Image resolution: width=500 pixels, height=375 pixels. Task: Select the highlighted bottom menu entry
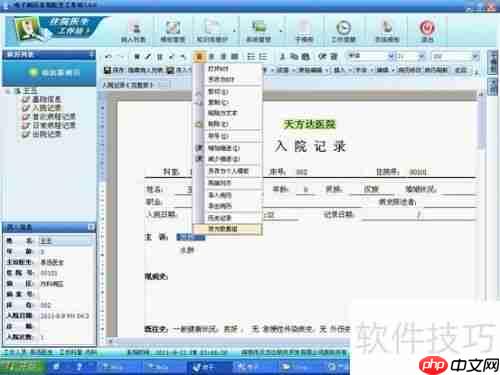[227, 229]
